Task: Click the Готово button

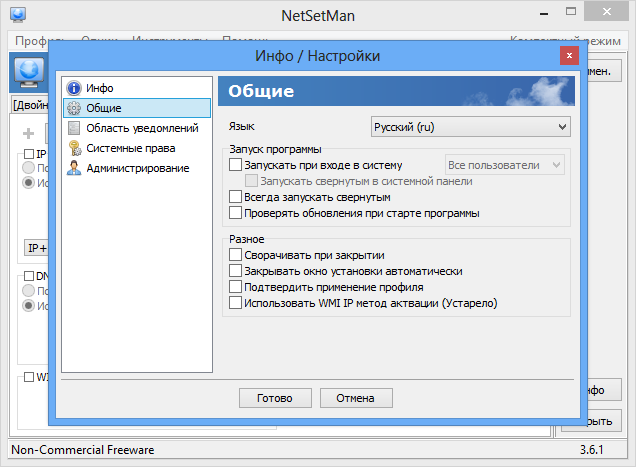Action: 275,398
